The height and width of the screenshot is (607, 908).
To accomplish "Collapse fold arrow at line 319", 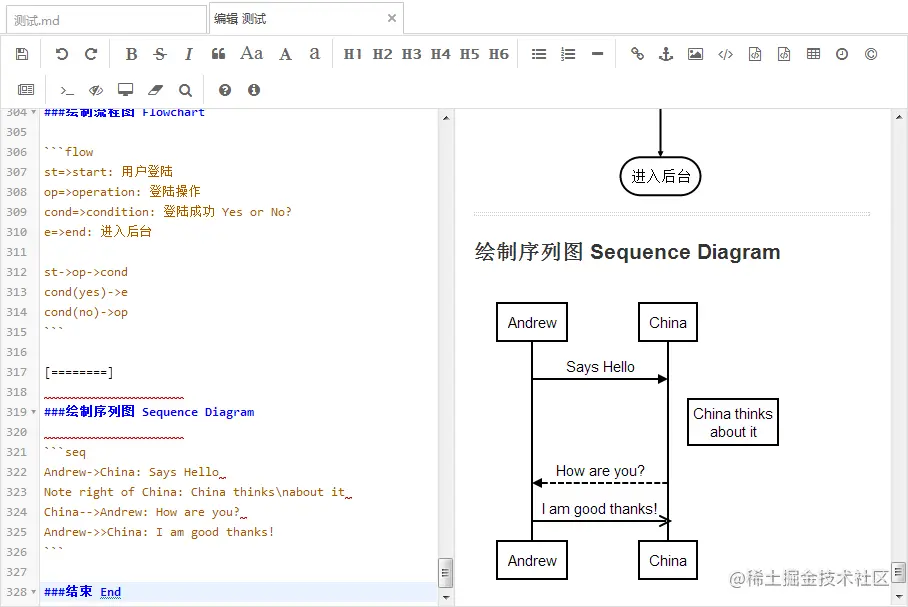I will click(x=34, y=412).
